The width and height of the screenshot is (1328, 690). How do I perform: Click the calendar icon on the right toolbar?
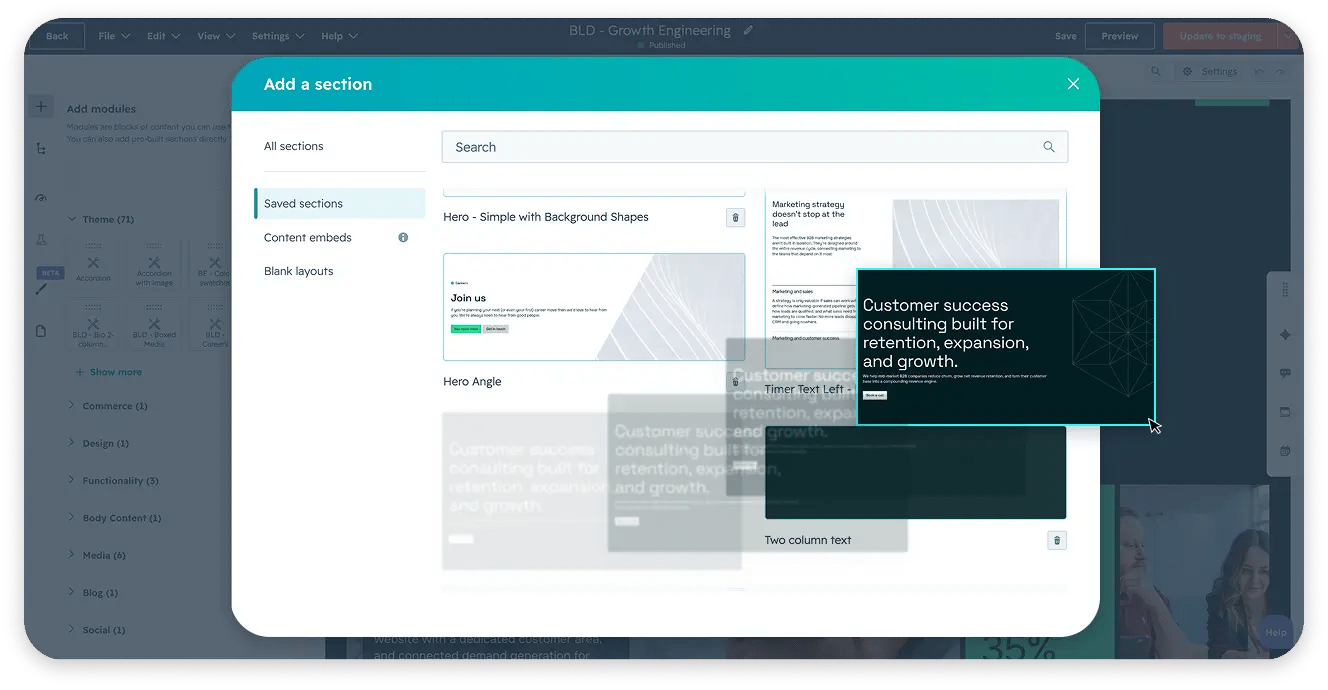(1285, 451)
